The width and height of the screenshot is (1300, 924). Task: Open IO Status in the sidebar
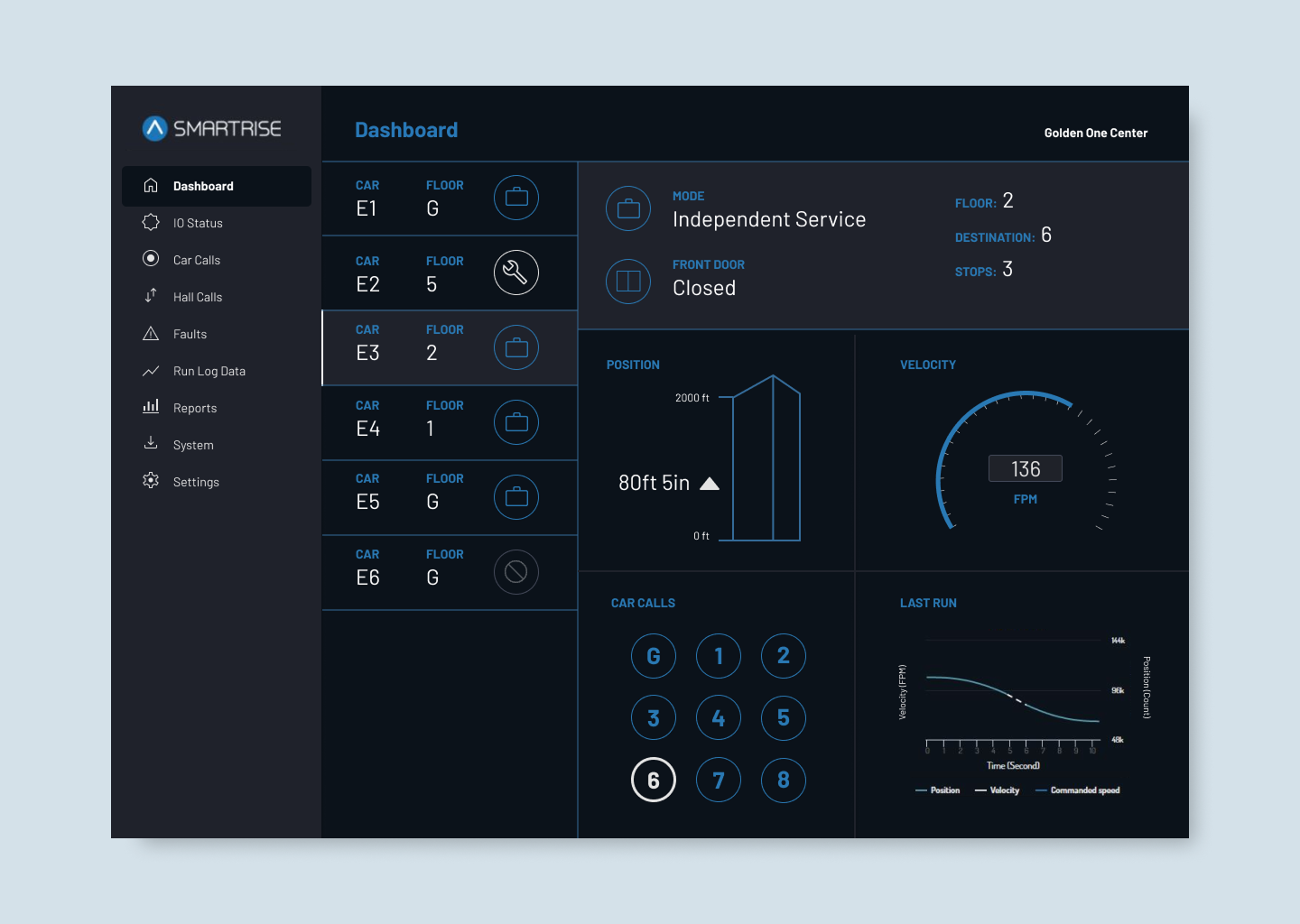pyautogui.click(x=198, y=223)
